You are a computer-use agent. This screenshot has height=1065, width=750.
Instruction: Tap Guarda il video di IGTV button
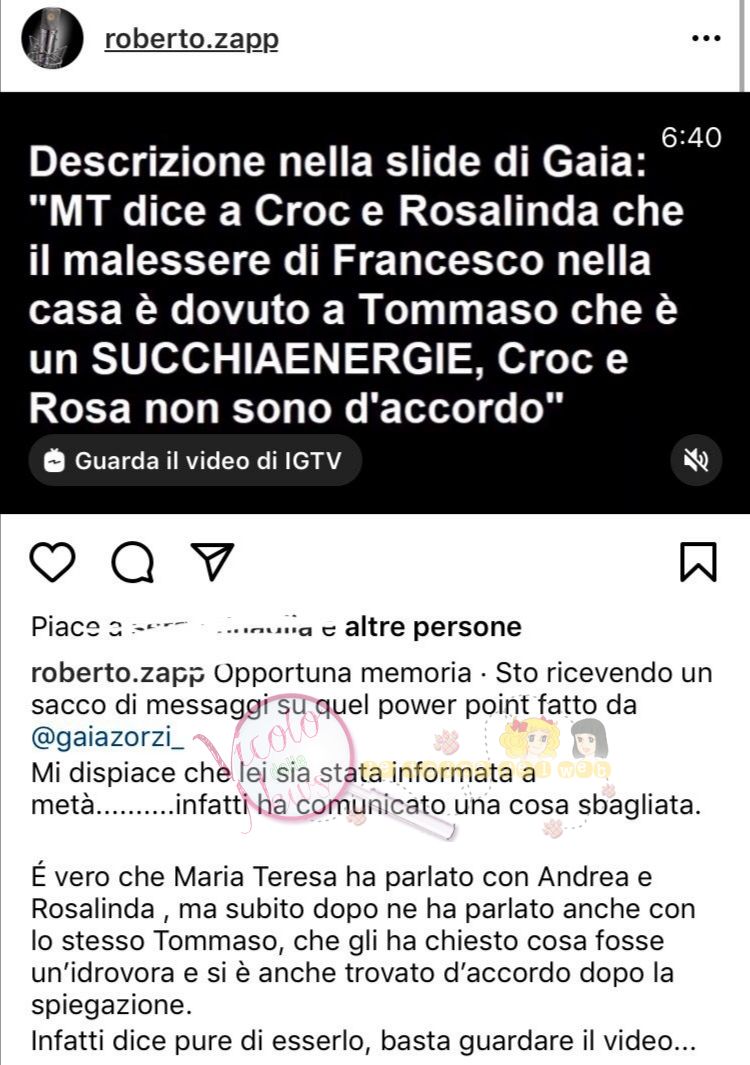tap(195, 461)
